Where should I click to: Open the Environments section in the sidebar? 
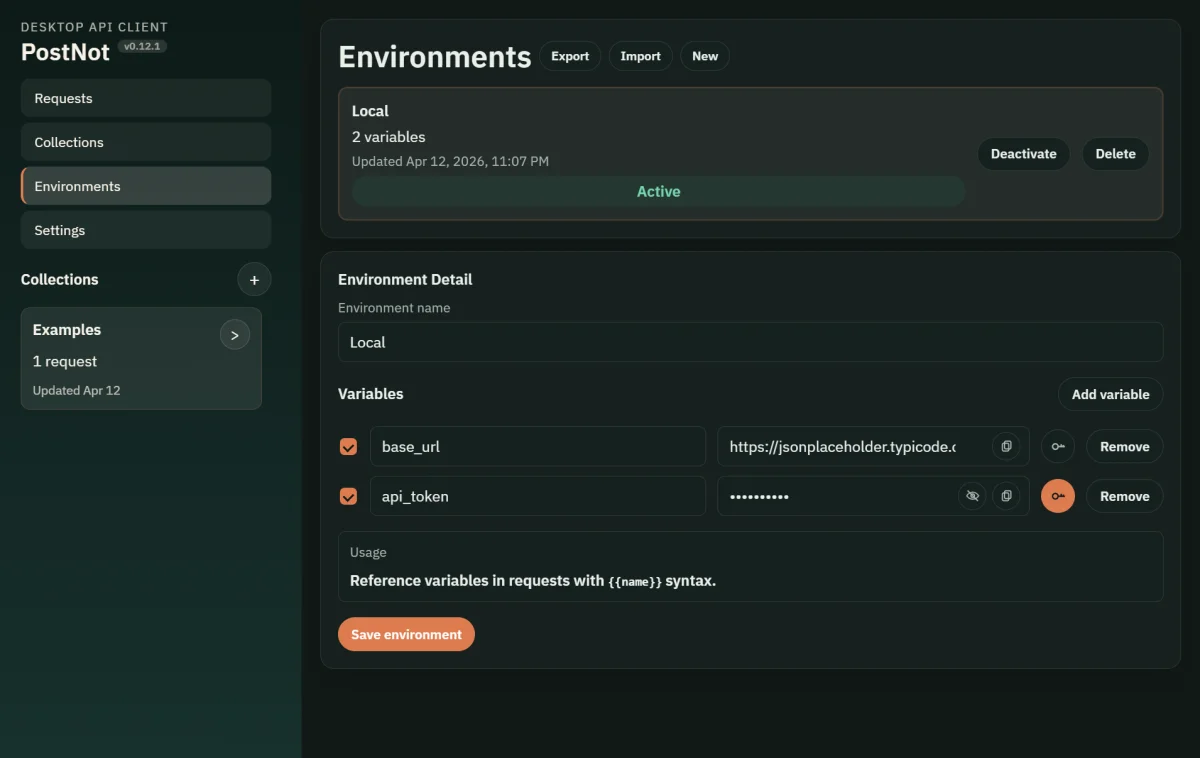click(x=145, y=186)
